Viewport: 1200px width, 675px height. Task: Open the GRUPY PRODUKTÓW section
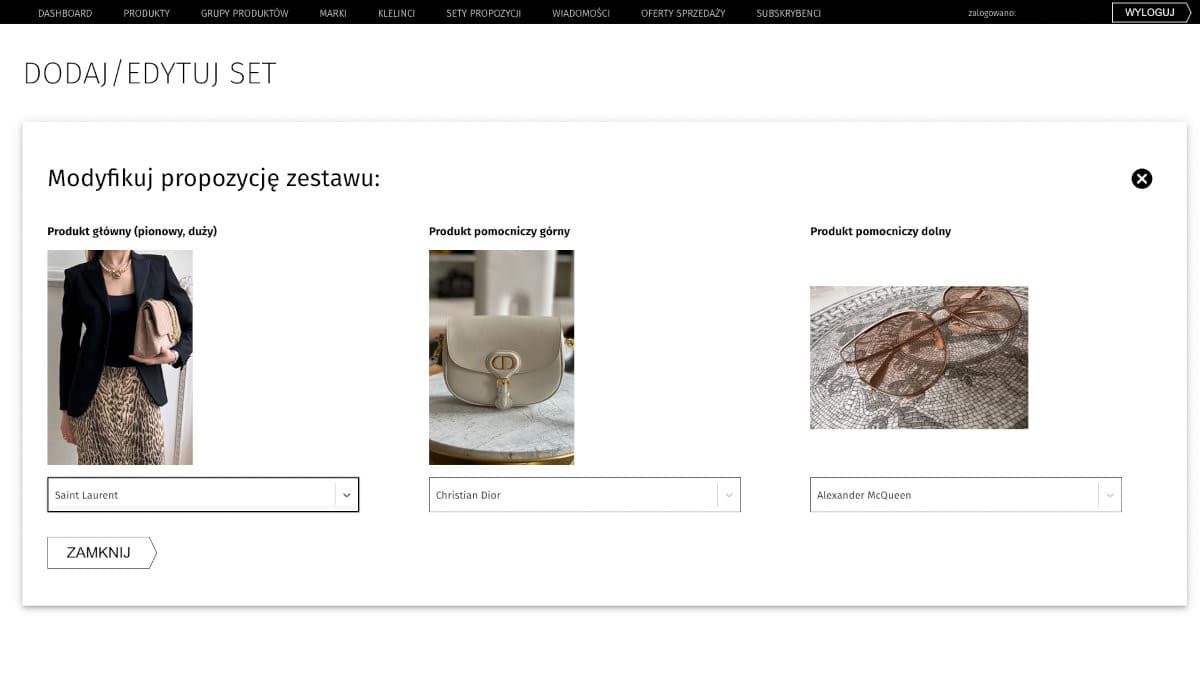point(244,13)
